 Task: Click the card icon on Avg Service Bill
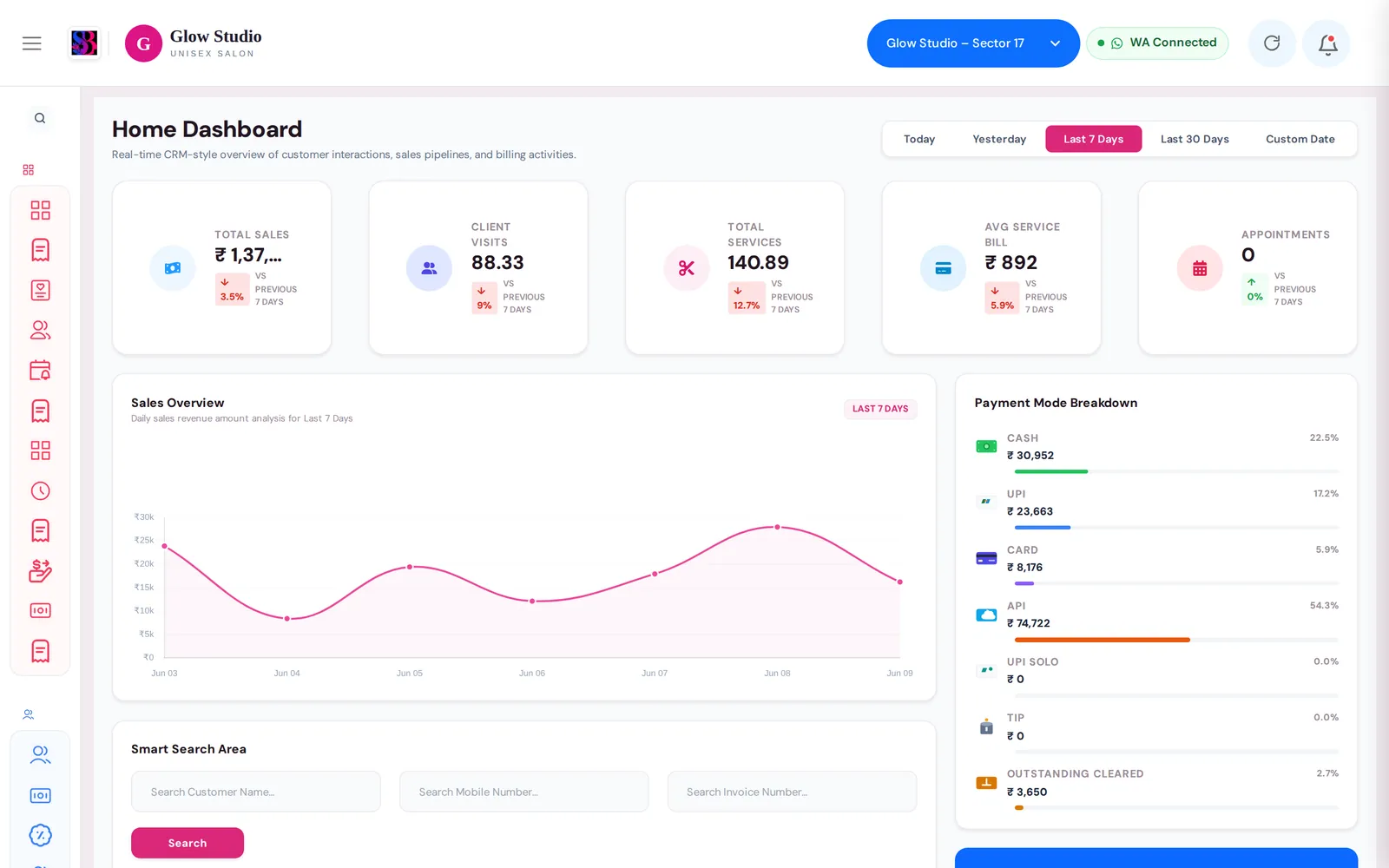click(943, 268)
